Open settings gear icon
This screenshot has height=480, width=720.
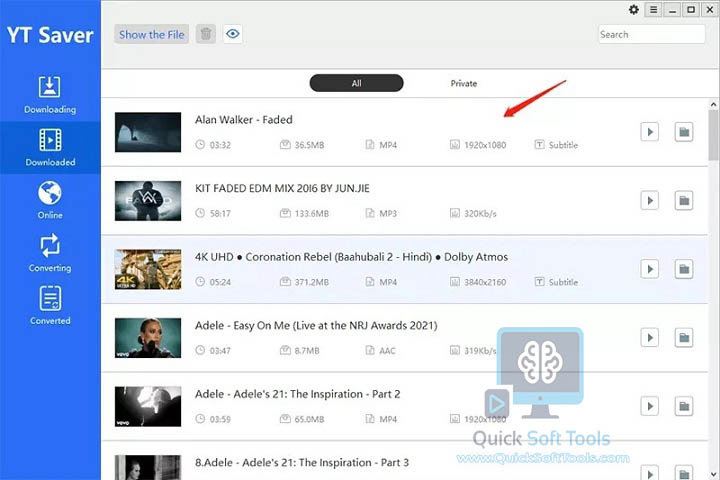click(634, 10)
